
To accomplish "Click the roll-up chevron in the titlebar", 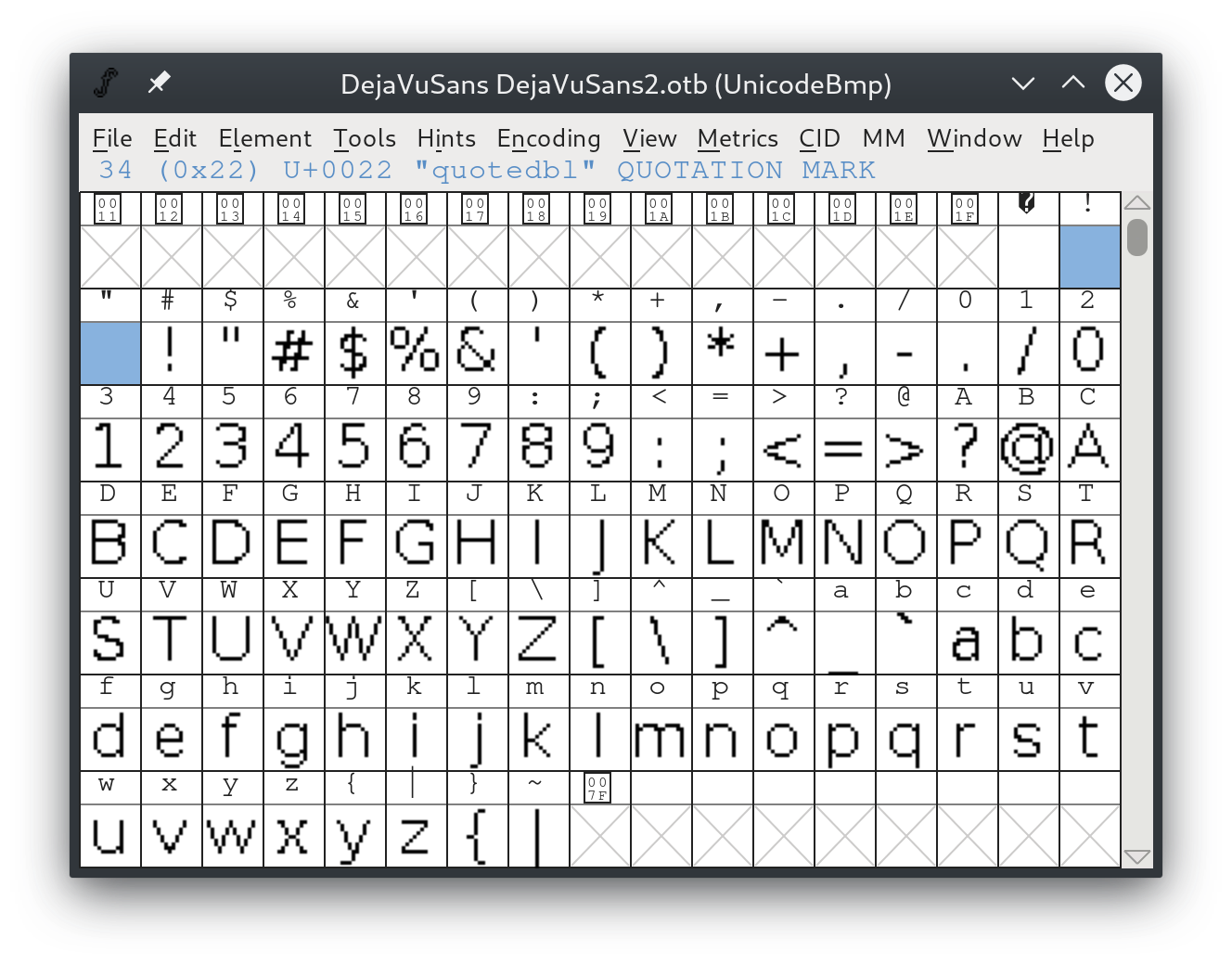I will coord(1072,84).
